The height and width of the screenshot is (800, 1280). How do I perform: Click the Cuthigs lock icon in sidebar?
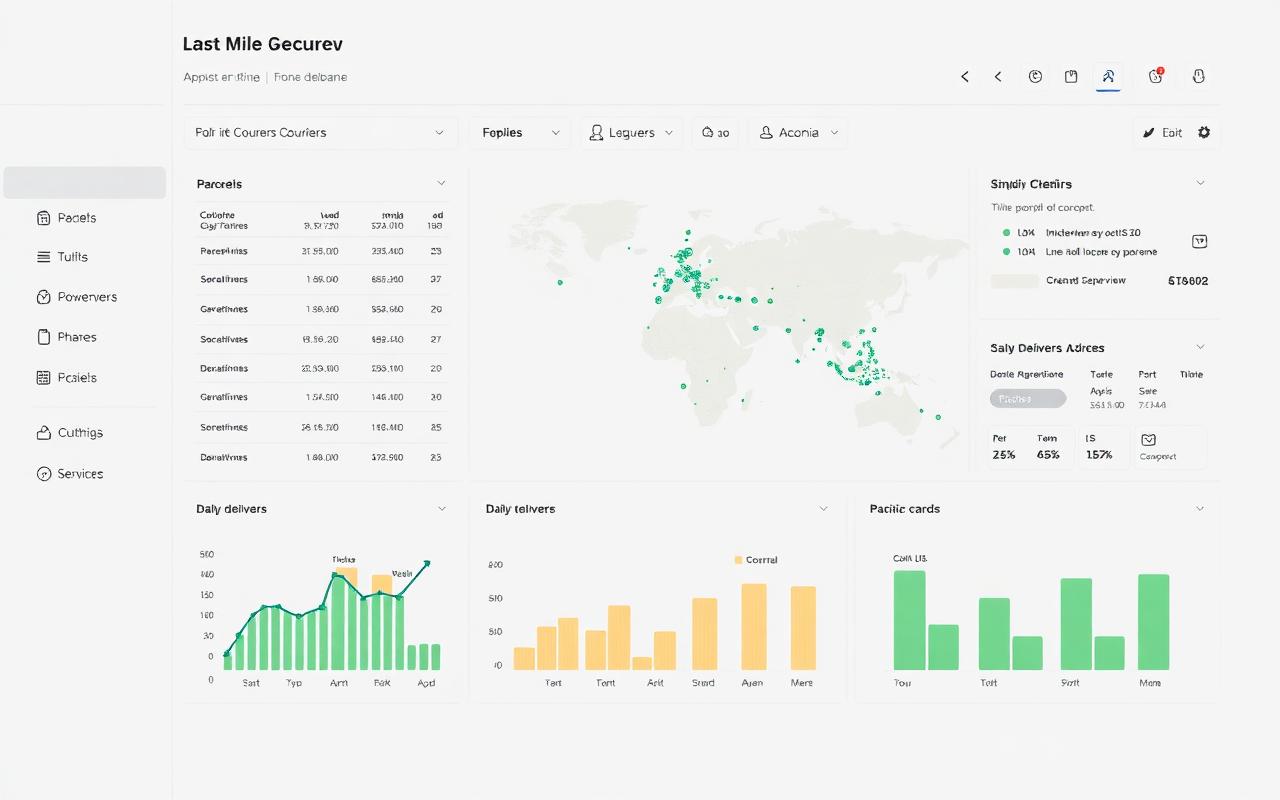[x=43, y=433]
